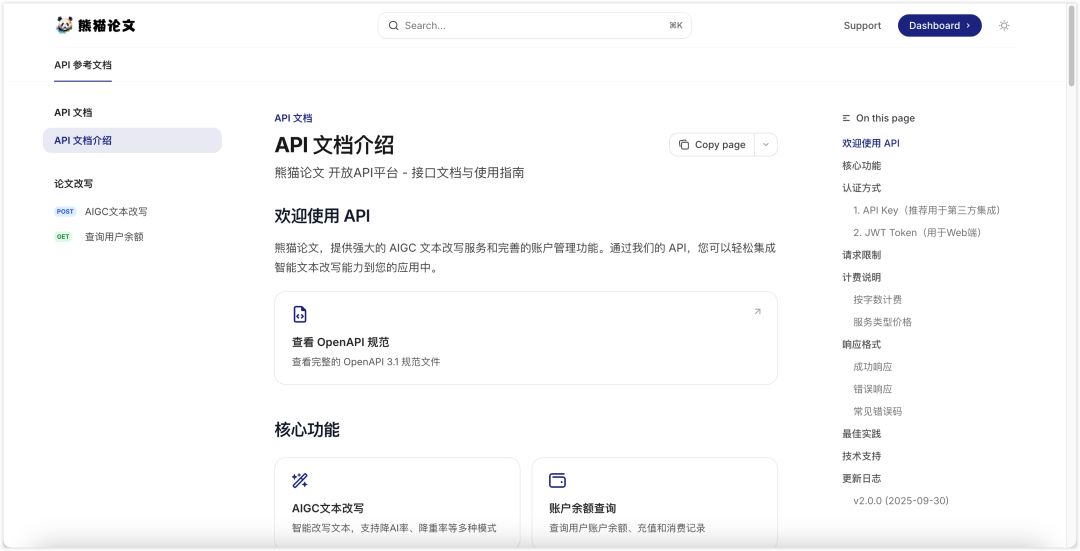Jump to 2. JWT Token outline entry
The height and width of the screenshot is (551, 1080).
pos(917,233)
